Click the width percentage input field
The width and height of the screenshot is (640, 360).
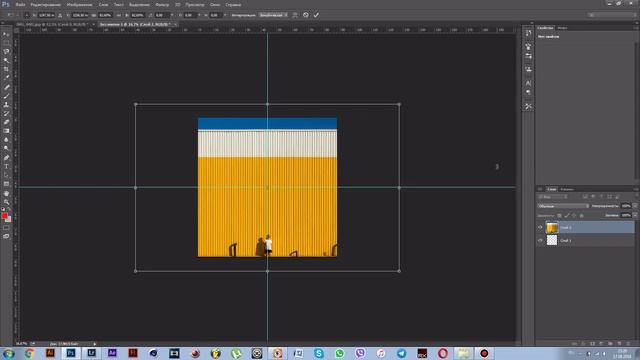[105, 15]
